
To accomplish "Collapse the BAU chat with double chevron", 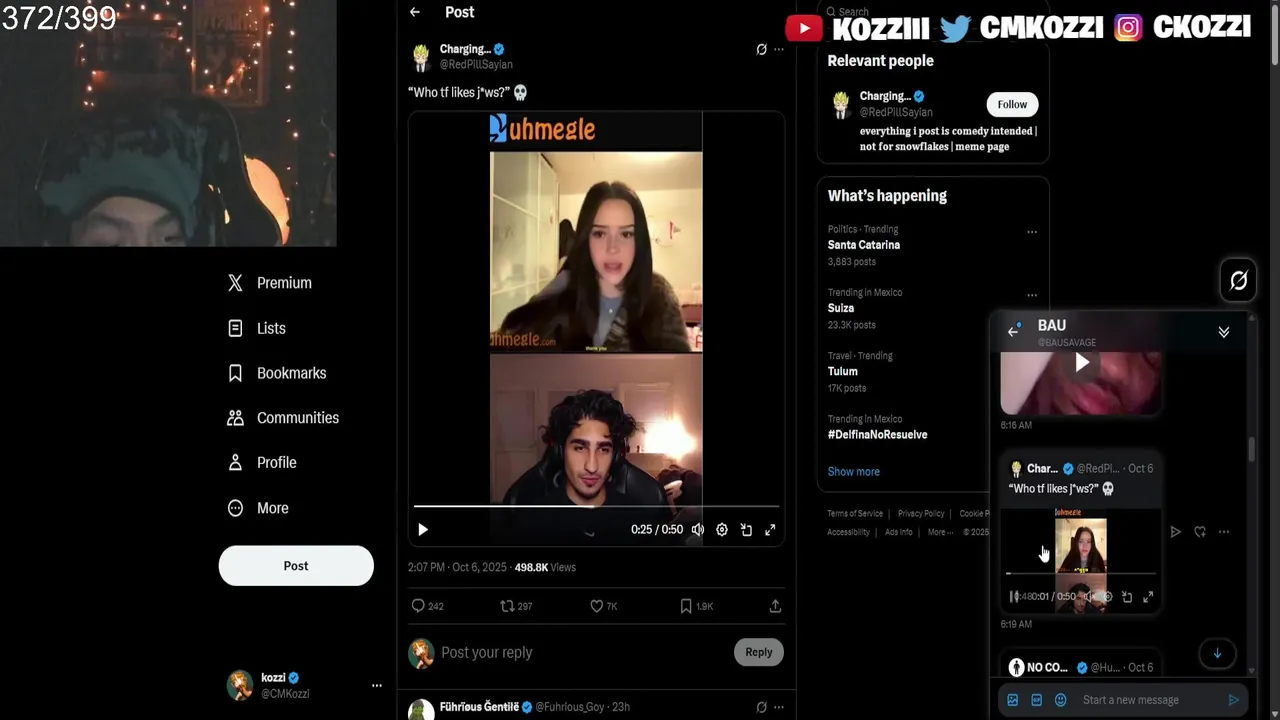I will [1224, 332].
